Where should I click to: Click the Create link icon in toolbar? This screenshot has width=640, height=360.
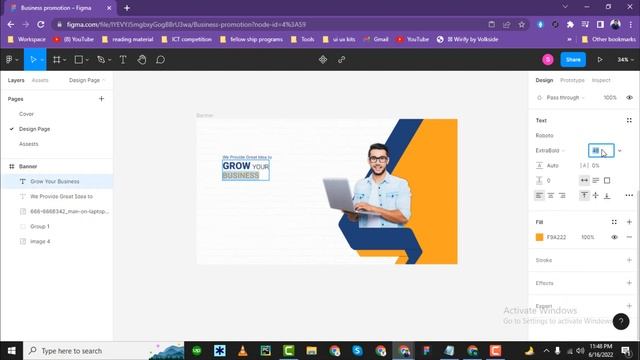tap(342, 60)
